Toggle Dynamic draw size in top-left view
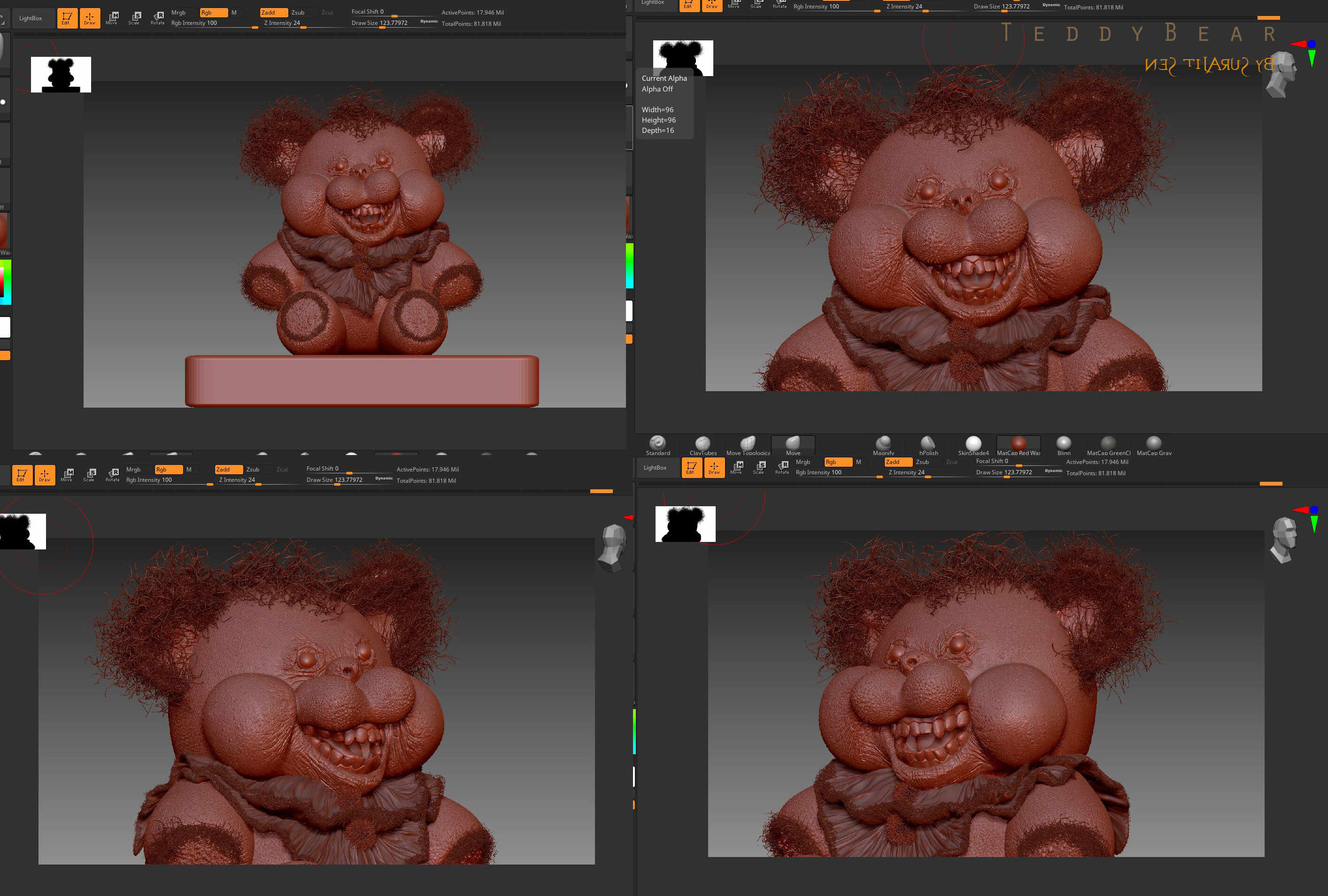Viewport: 1328px width, 896px height. pyautogui.click(x=429, y=21)
